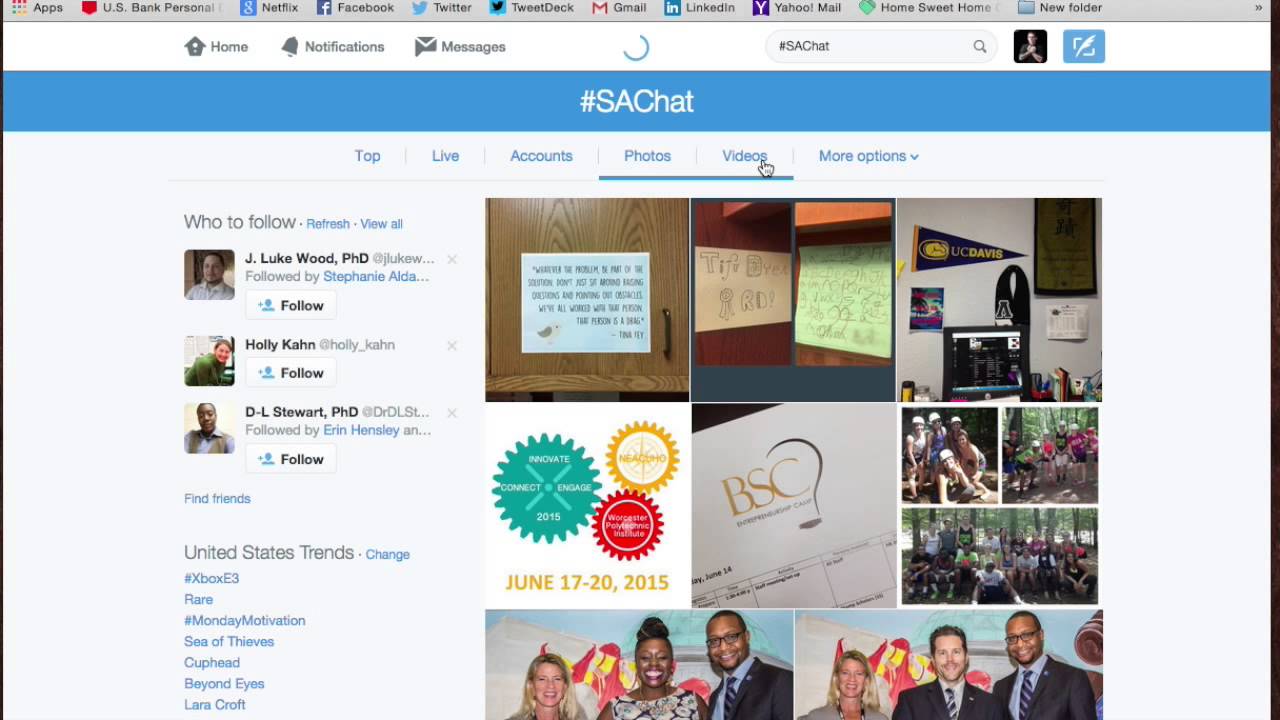
Task: Open the Beyond Eyes trend
Action: click(224, 683)
